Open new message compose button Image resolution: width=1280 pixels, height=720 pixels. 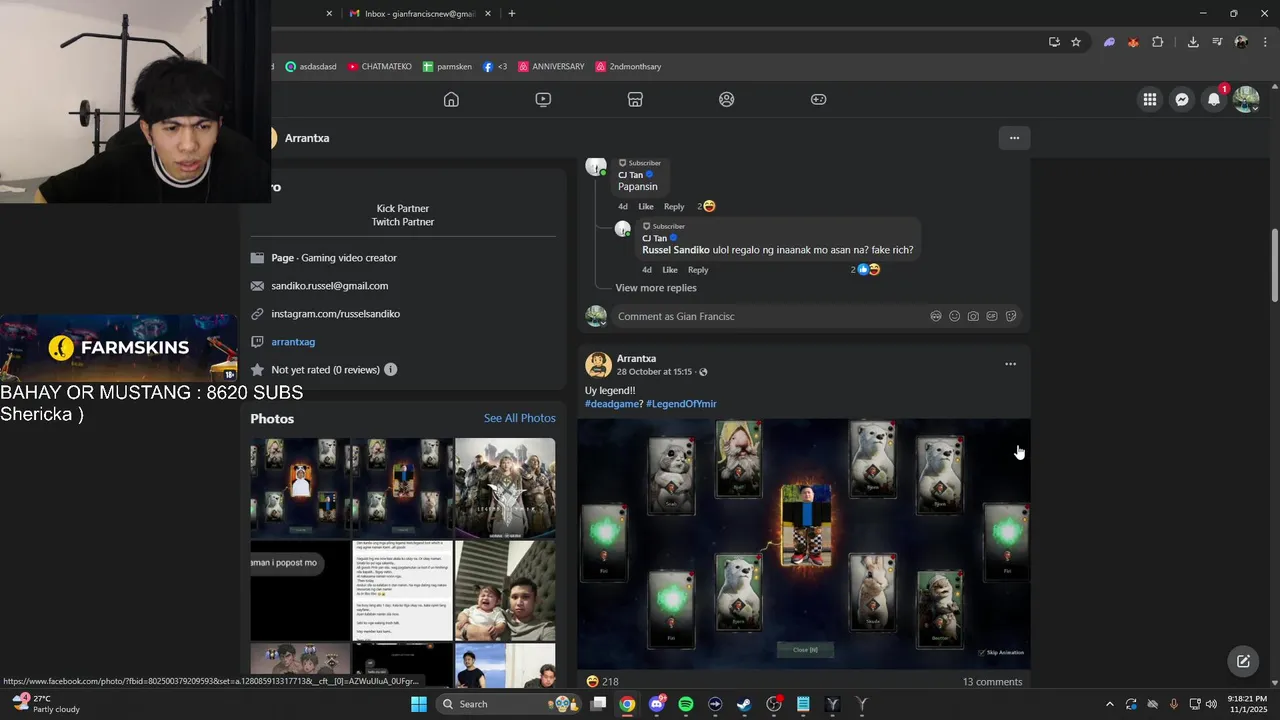[x=1243, y=661]
